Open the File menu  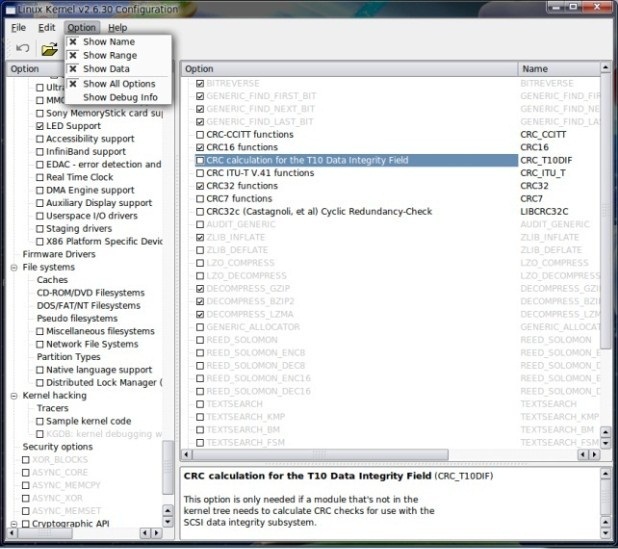(19, 27)
